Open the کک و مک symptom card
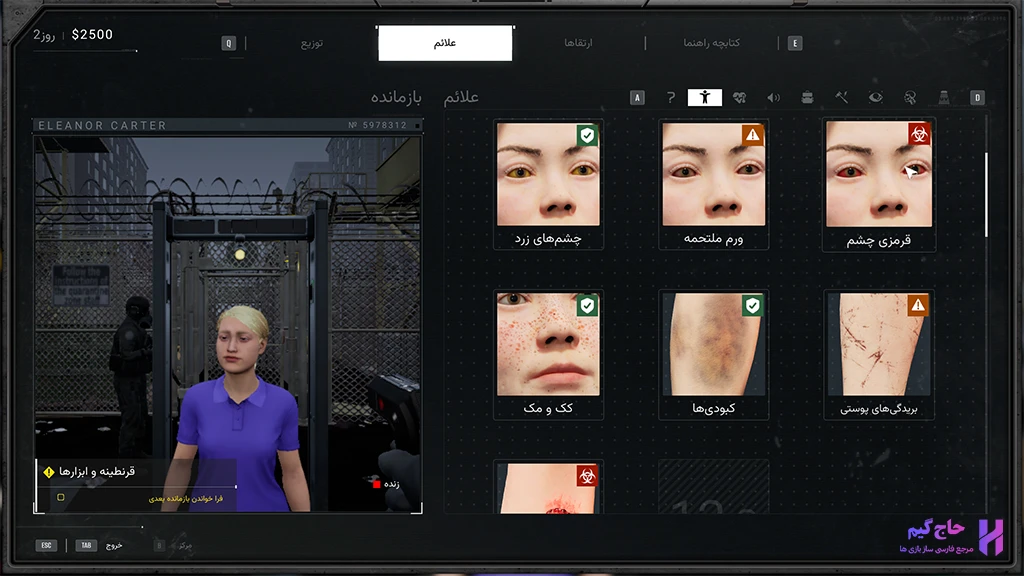1024x576 pixels. [548, 354]
